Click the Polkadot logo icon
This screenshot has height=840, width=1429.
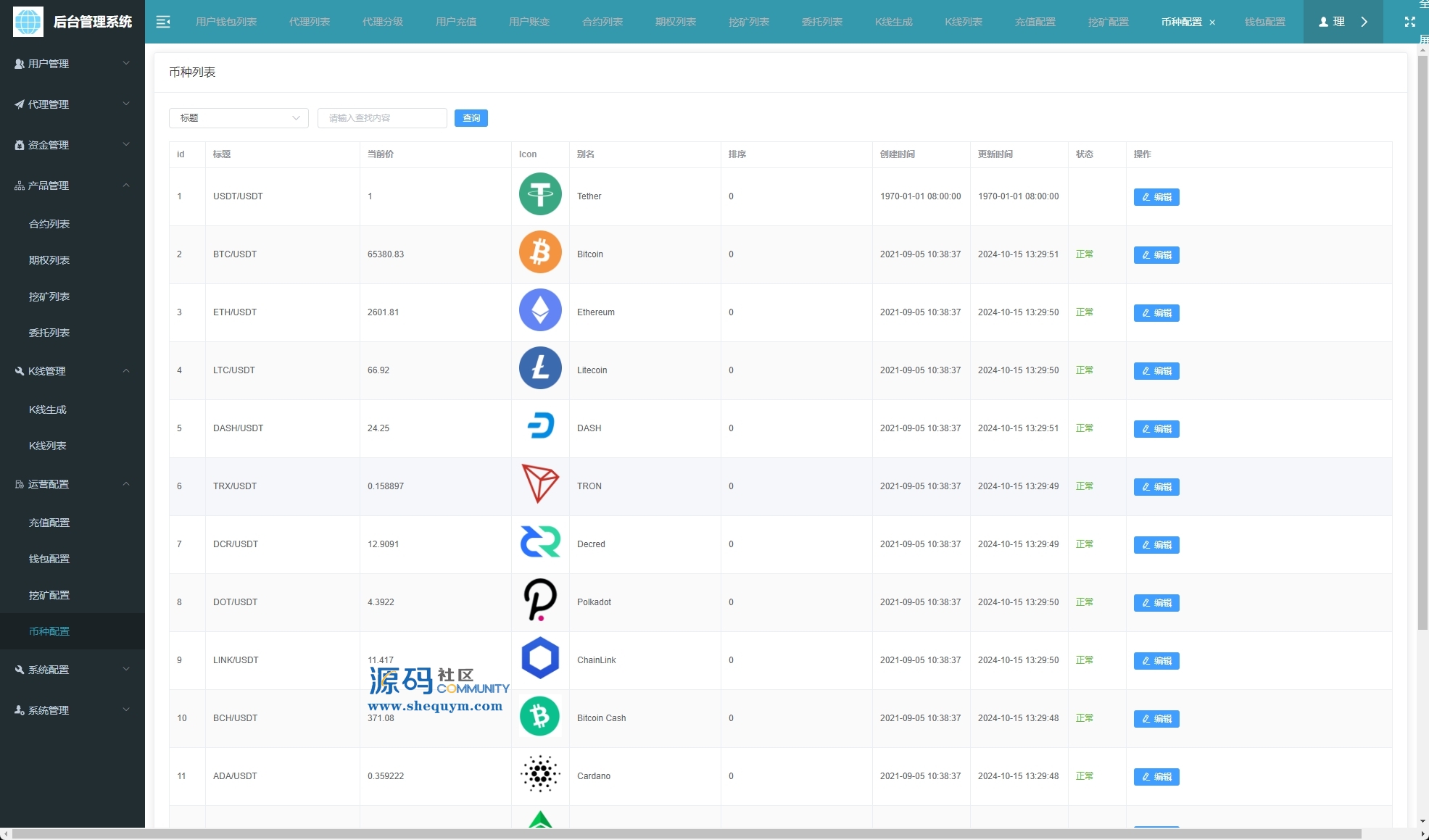coord(540,600)
